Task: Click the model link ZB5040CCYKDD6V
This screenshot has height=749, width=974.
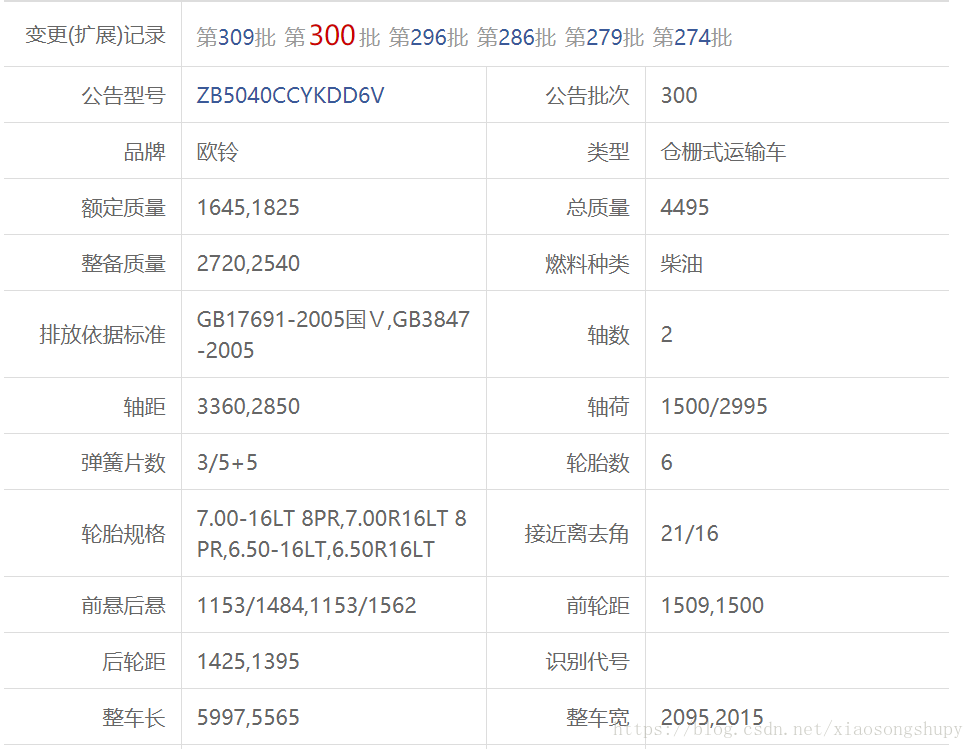Action: click(290, 96)
